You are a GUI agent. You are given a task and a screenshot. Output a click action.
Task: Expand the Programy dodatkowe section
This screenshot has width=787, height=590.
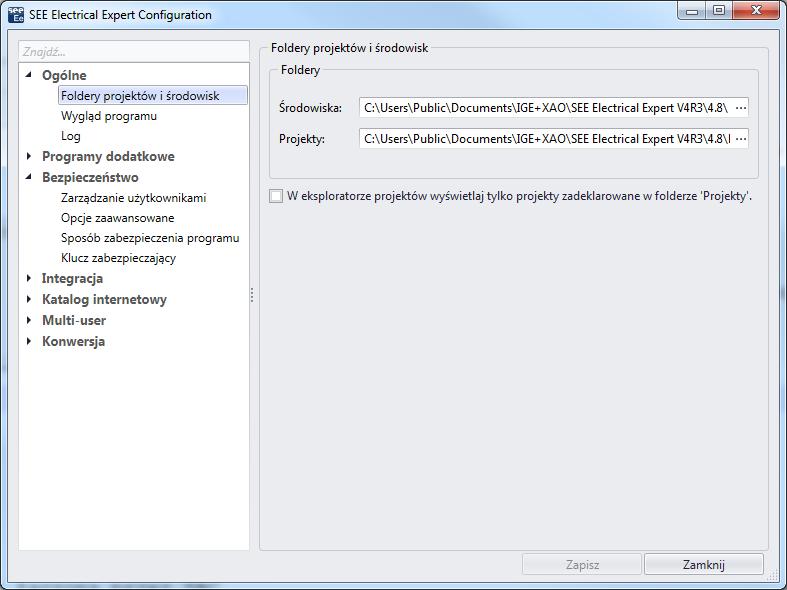pyautogui.click(x=29, y=157)
